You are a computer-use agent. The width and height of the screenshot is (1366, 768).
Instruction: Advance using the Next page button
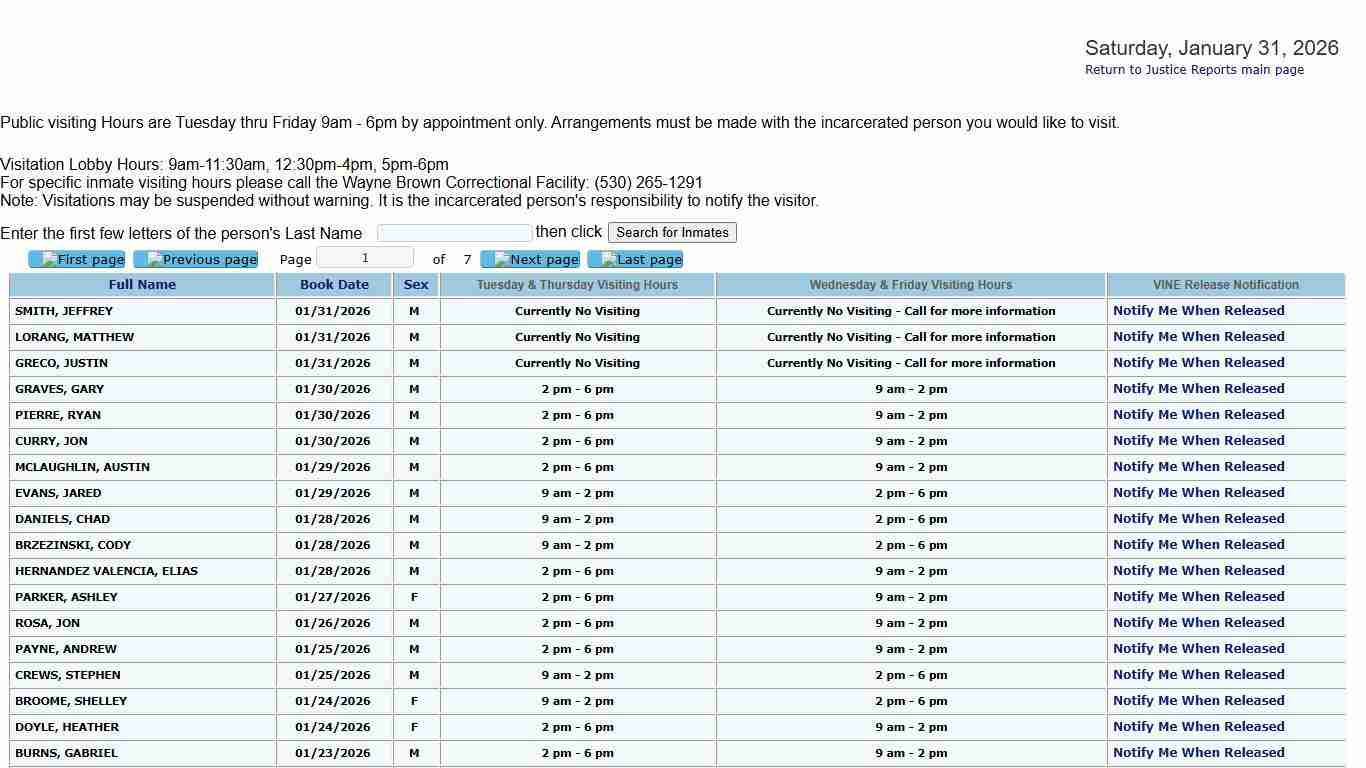click(530, 260)
